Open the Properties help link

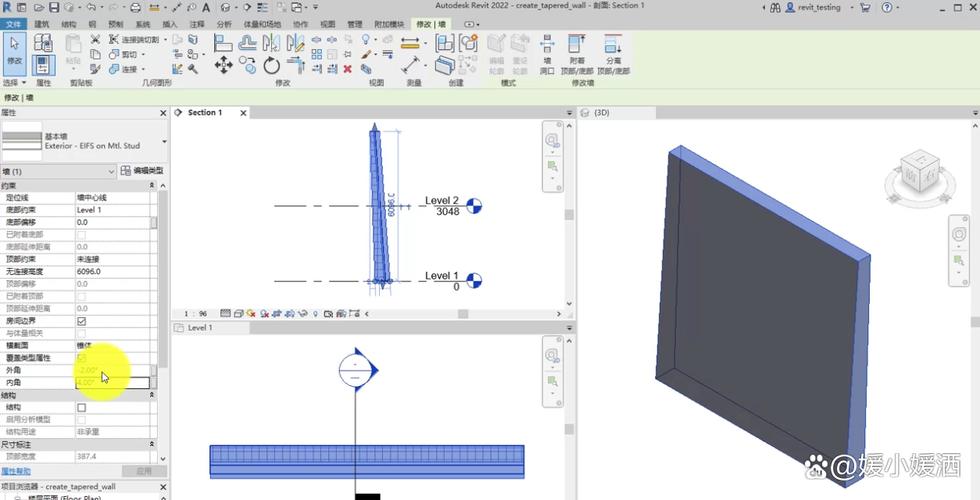tap(16, 470)
